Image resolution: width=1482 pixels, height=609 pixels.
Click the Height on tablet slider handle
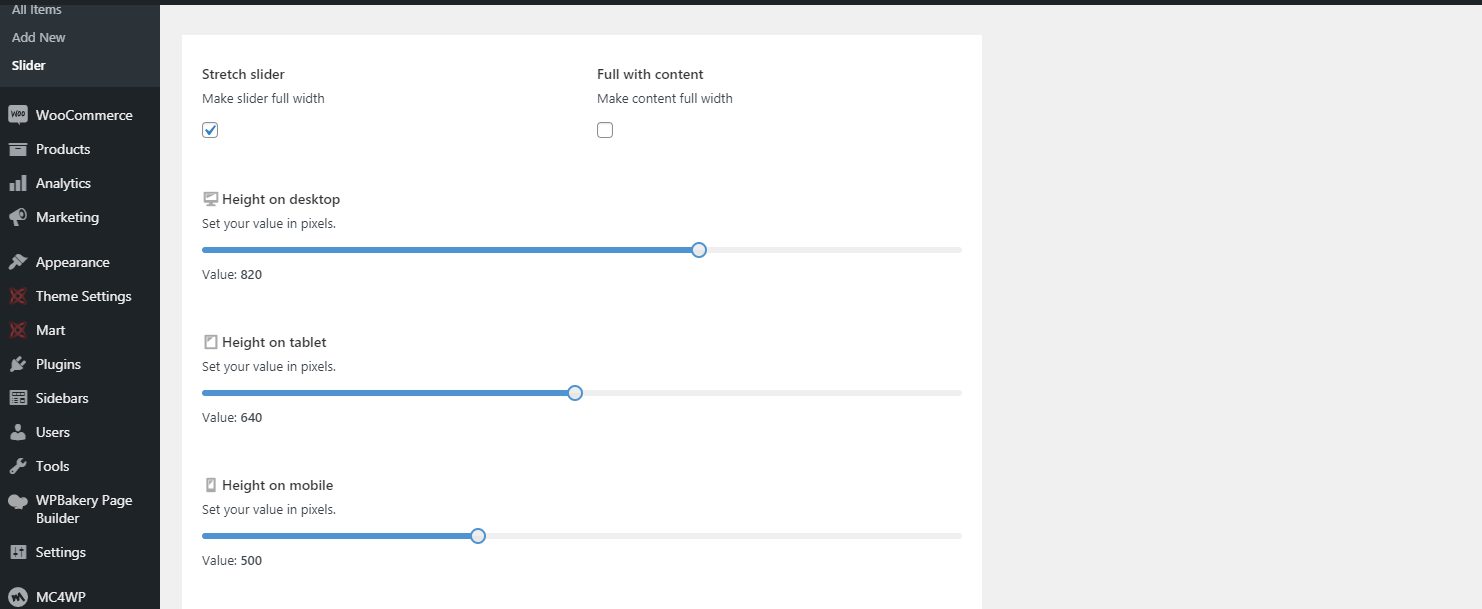[x=575, y=393]
